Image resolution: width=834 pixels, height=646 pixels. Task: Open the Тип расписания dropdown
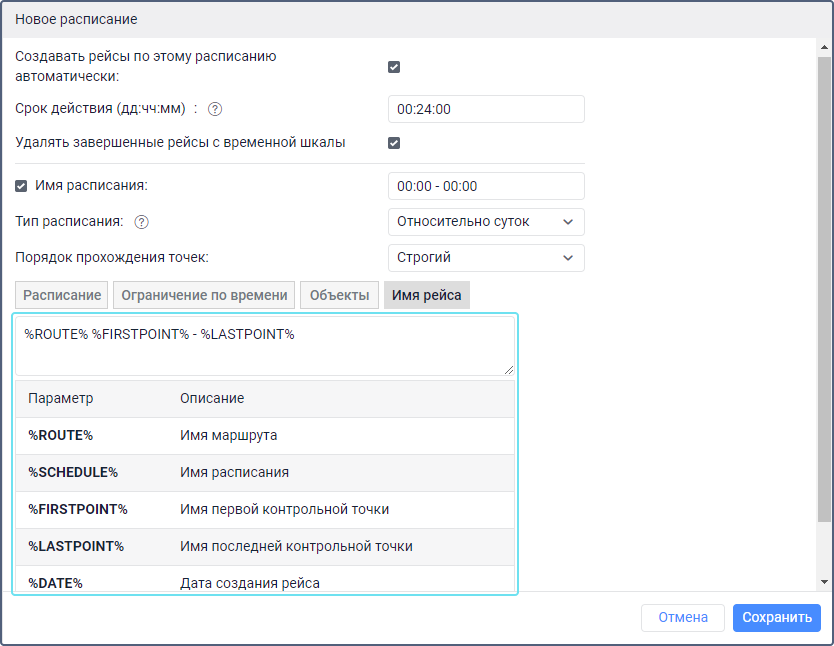coord(485,222)
